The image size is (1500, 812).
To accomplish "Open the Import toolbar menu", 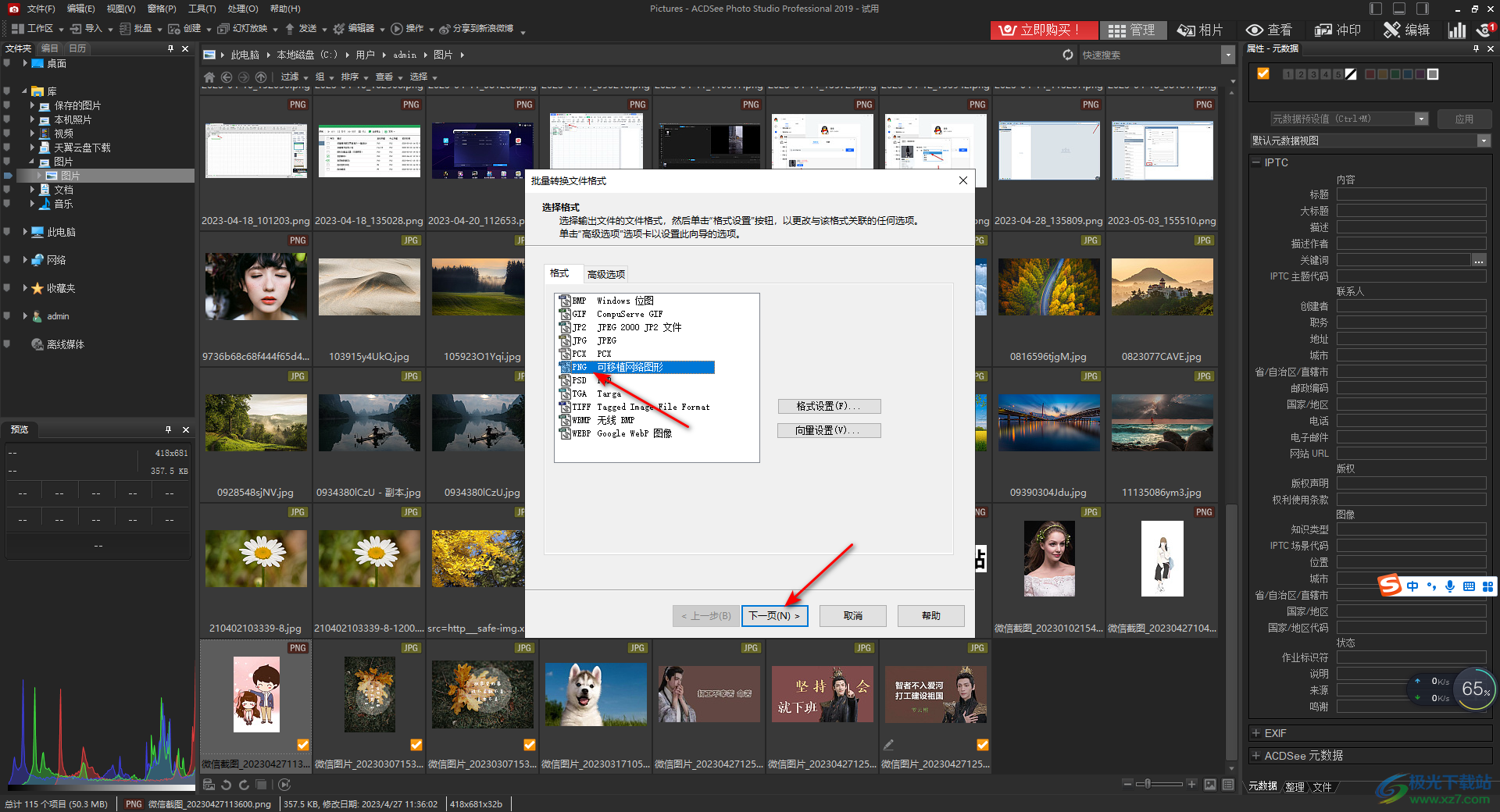I will [x=91, y=29].
